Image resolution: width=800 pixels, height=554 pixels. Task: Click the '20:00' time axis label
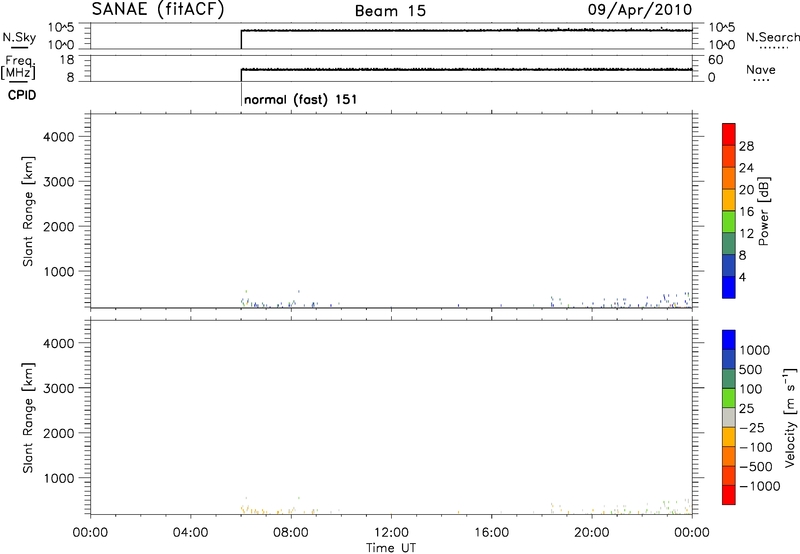[592, 533]
